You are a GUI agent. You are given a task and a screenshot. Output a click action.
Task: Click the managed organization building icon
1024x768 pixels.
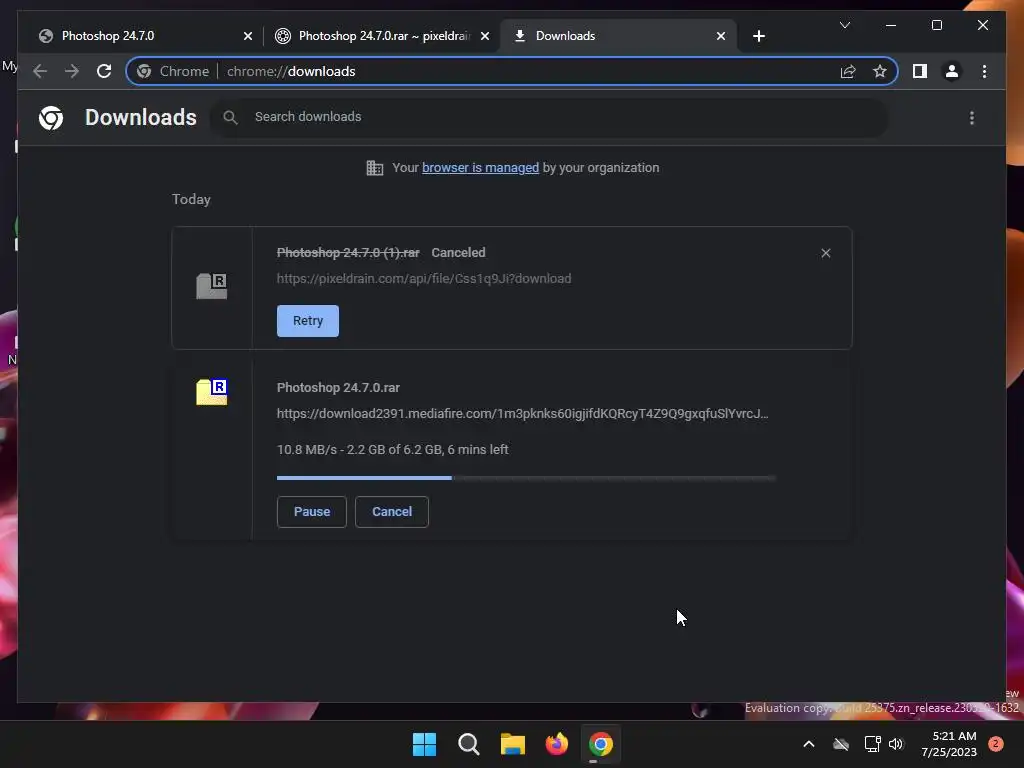[x=375, y=168]
